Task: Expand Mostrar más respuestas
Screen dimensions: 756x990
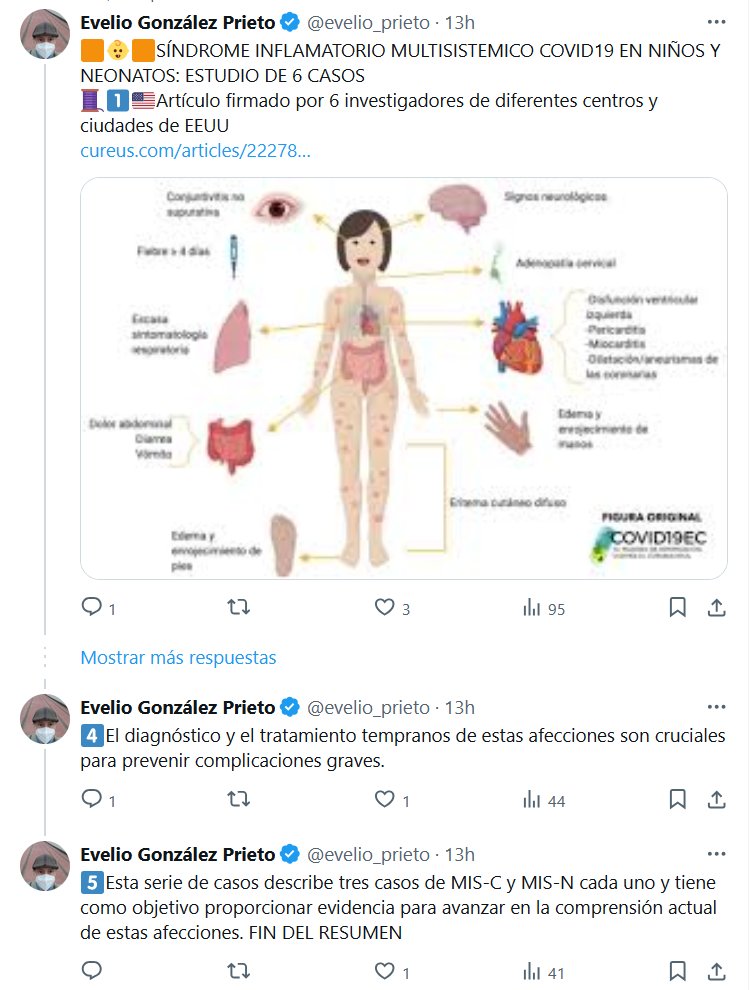Action: coord(178,657)
